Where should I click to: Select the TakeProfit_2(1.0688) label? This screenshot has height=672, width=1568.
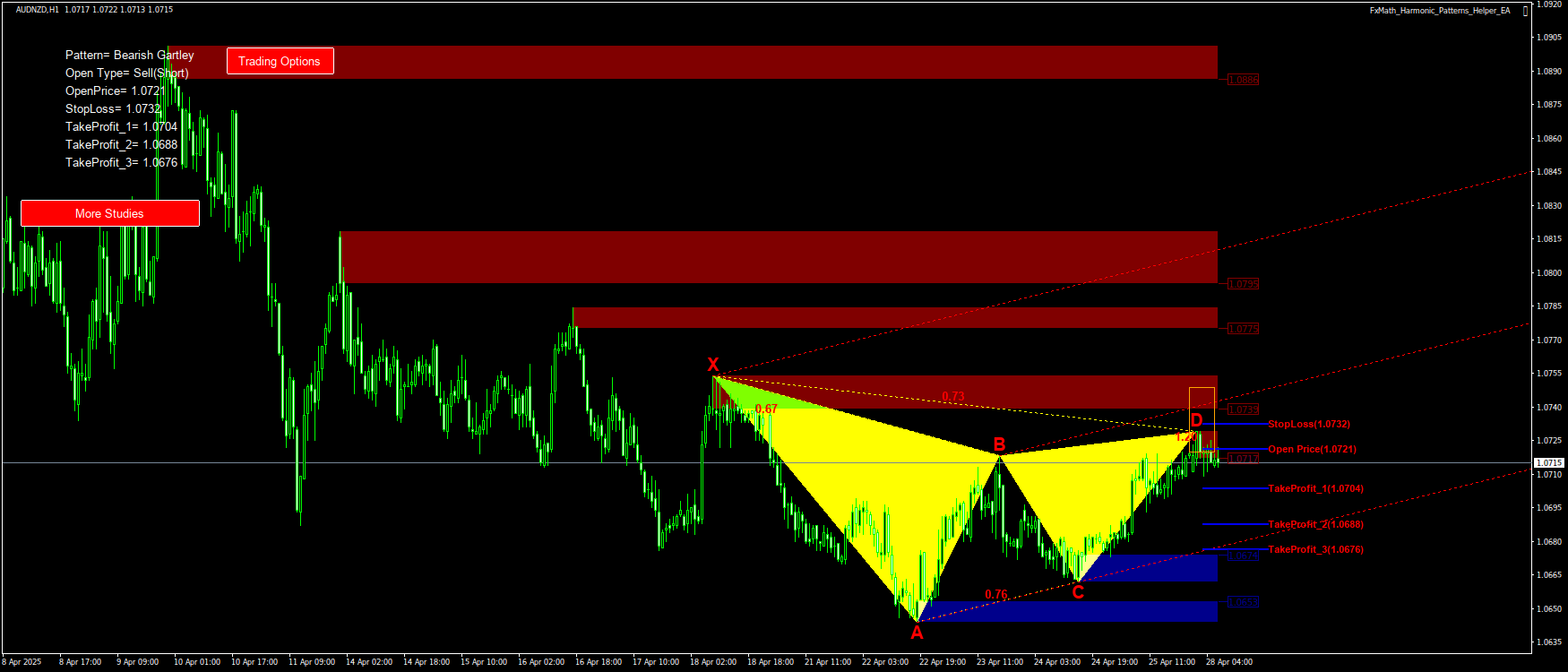tap(1315, 525)
